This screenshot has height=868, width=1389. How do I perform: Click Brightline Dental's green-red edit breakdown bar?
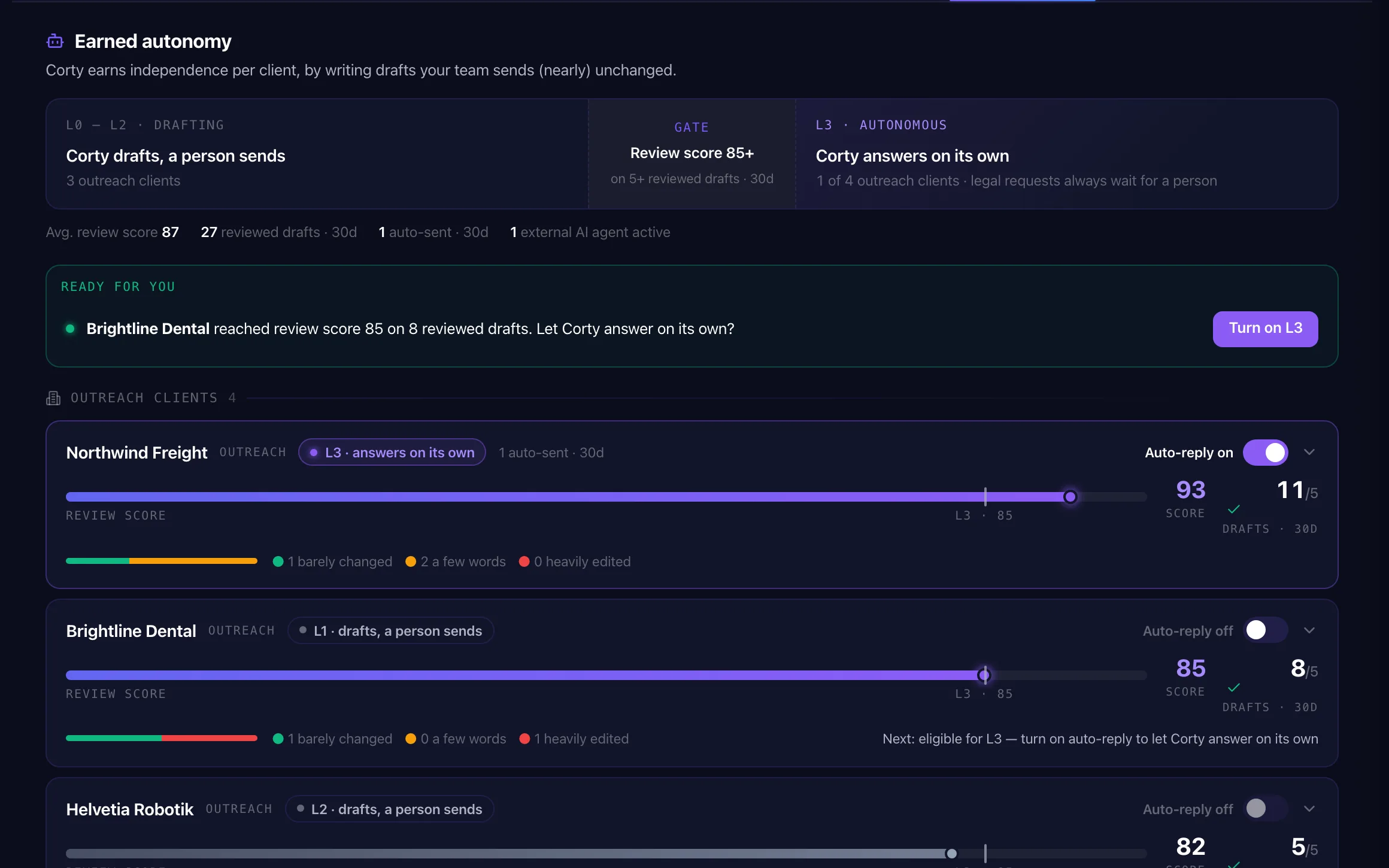pyautogui.click(x=162, y=739)
